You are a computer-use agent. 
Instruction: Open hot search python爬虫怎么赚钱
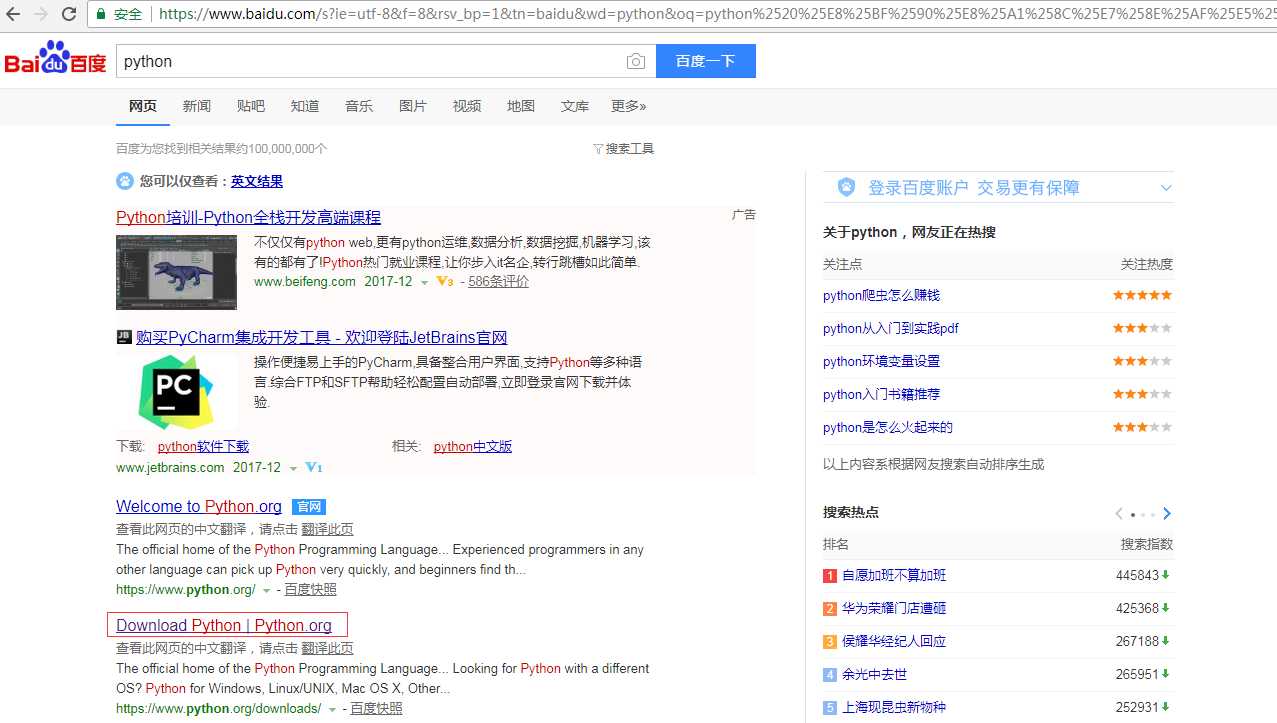[881, 295]
